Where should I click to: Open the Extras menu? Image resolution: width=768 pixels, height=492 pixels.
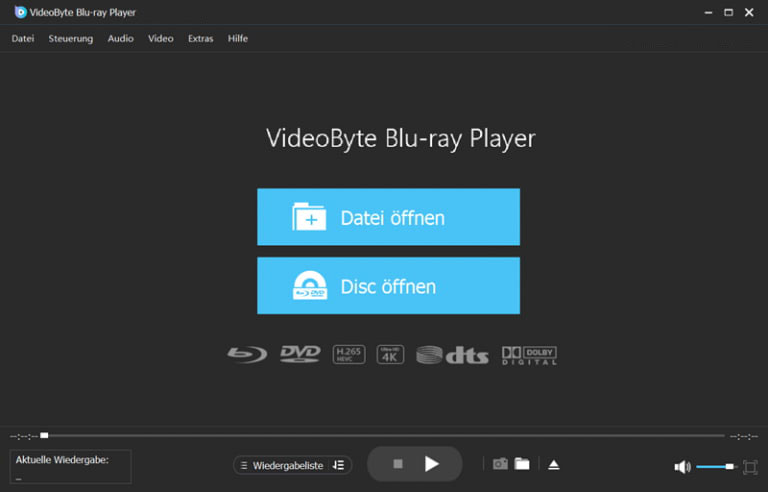tap(200, 38)
